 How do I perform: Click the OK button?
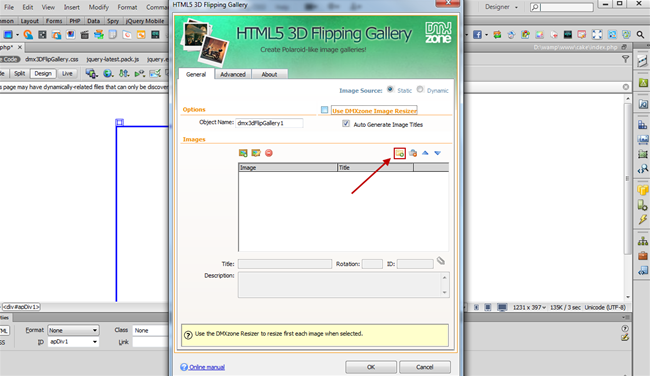371,367
